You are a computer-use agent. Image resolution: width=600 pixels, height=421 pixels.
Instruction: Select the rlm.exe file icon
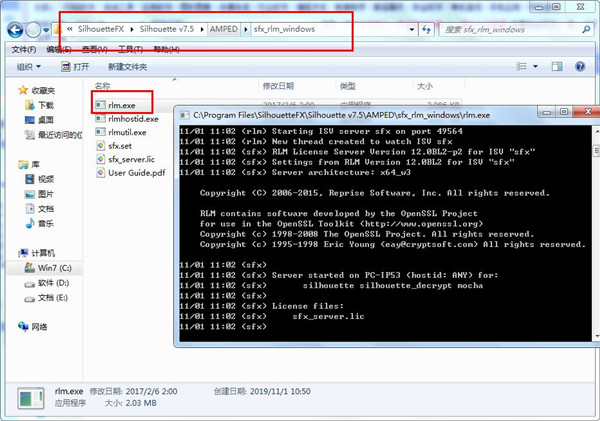tap(100, 105)
